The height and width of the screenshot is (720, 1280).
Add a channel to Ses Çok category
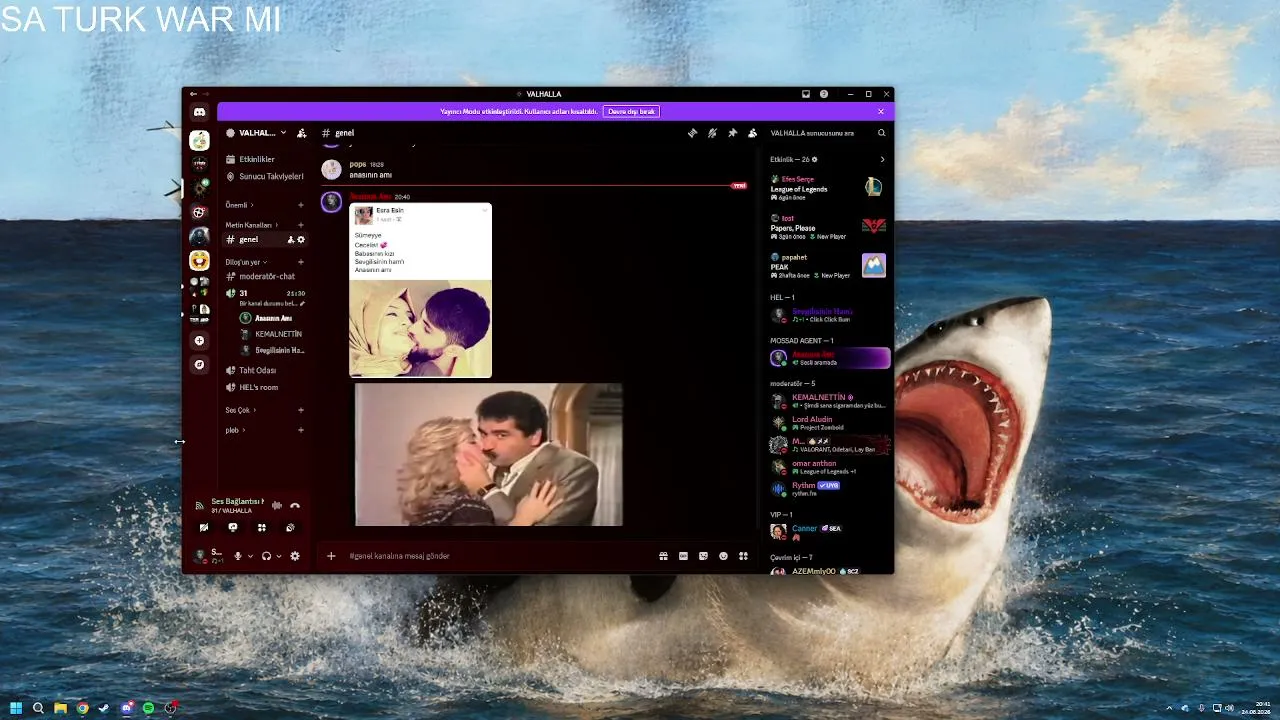coord(301,410)
